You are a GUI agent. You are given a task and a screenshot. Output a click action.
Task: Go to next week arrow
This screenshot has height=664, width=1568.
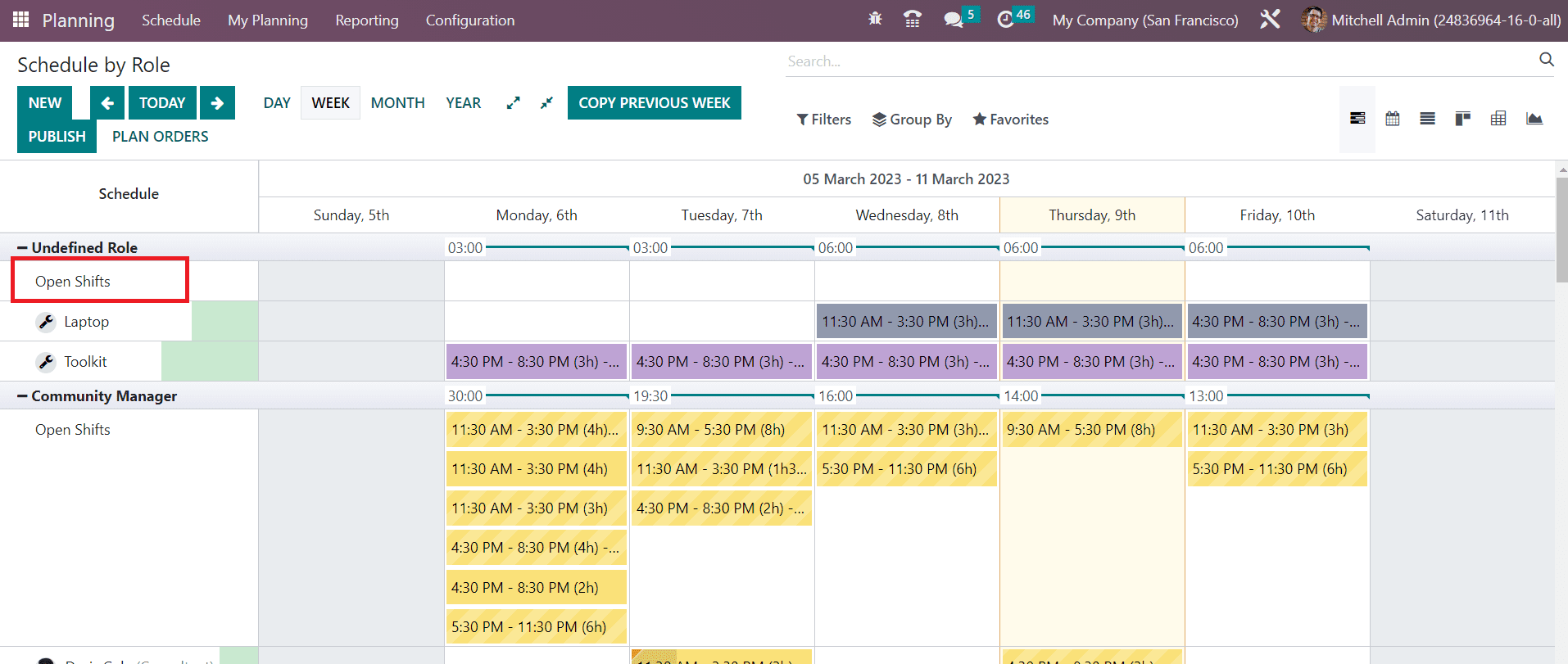pyautogui.click(x=217, y=103)
